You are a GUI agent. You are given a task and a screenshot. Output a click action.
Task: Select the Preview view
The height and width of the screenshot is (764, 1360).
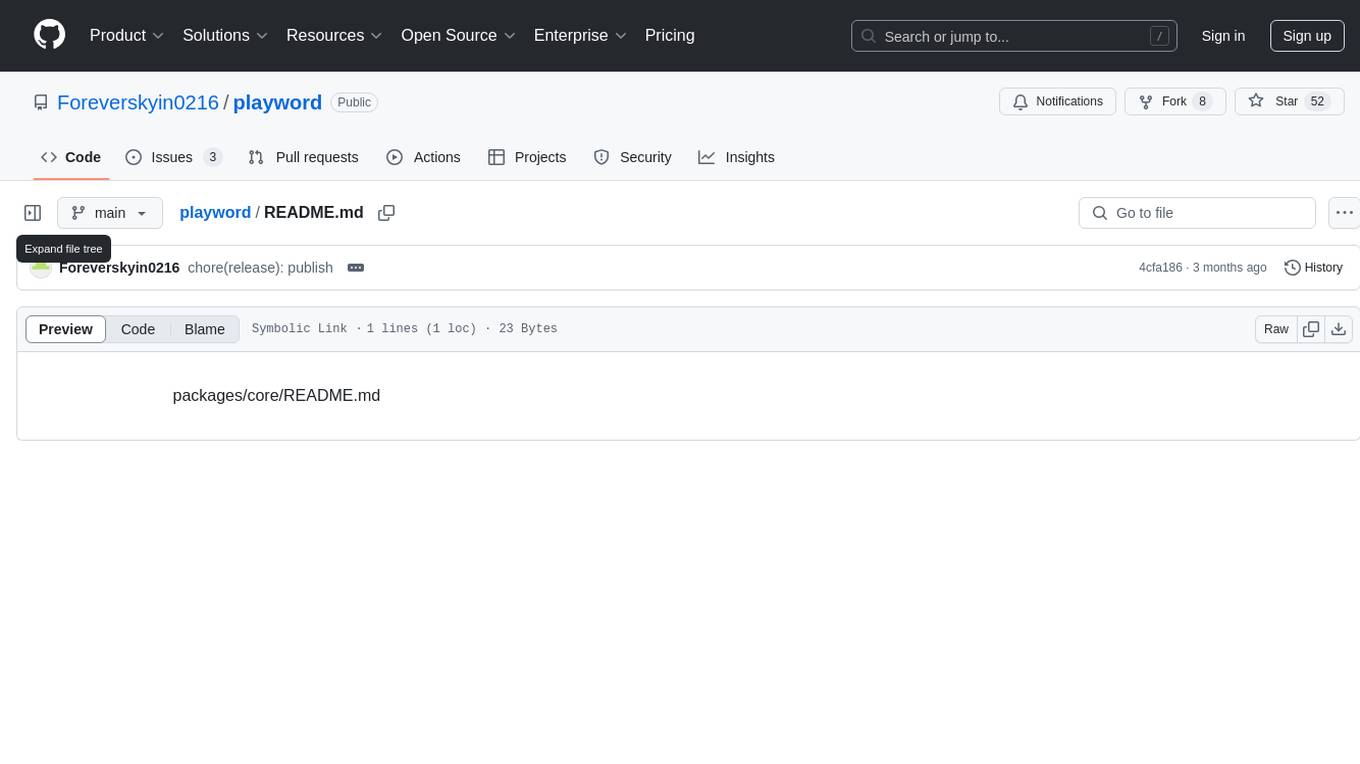(66, 329)
